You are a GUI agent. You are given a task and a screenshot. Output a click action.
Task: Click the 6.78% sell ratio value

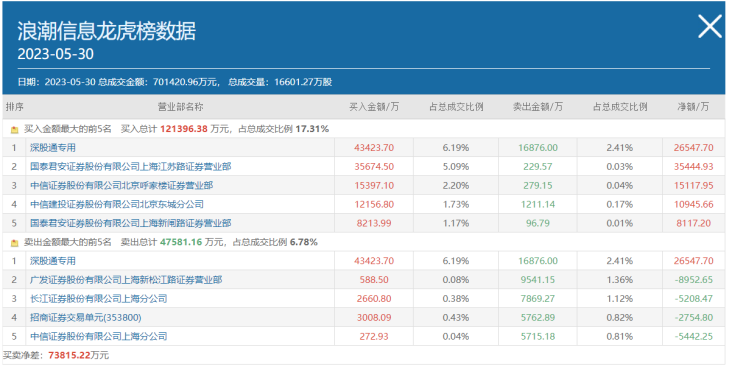click(x=304, y=242)
